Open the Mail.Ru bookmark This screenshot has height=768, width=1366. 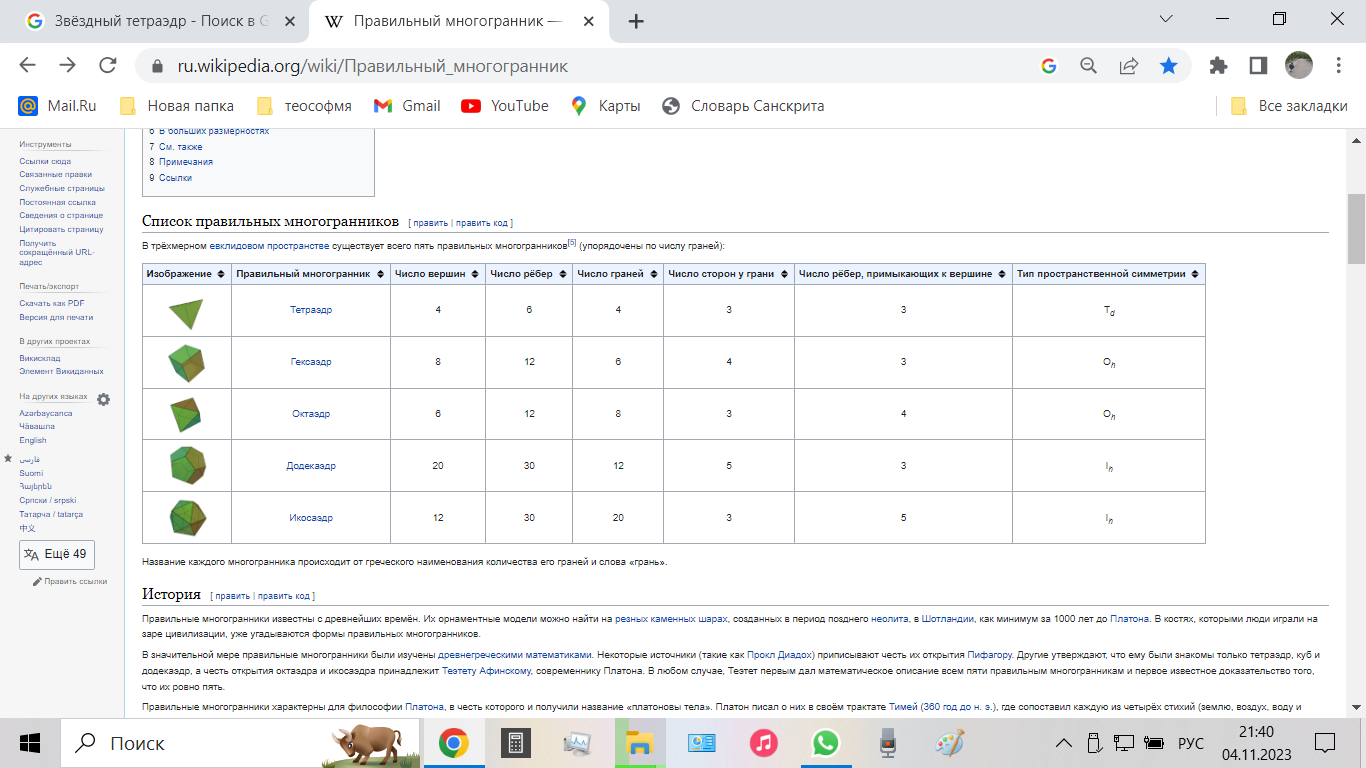tap(57, 106)
